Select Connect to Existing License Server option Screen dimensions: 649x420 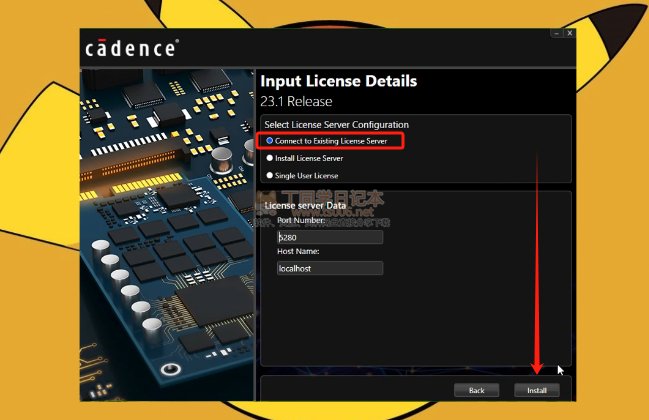pos(270,141)
